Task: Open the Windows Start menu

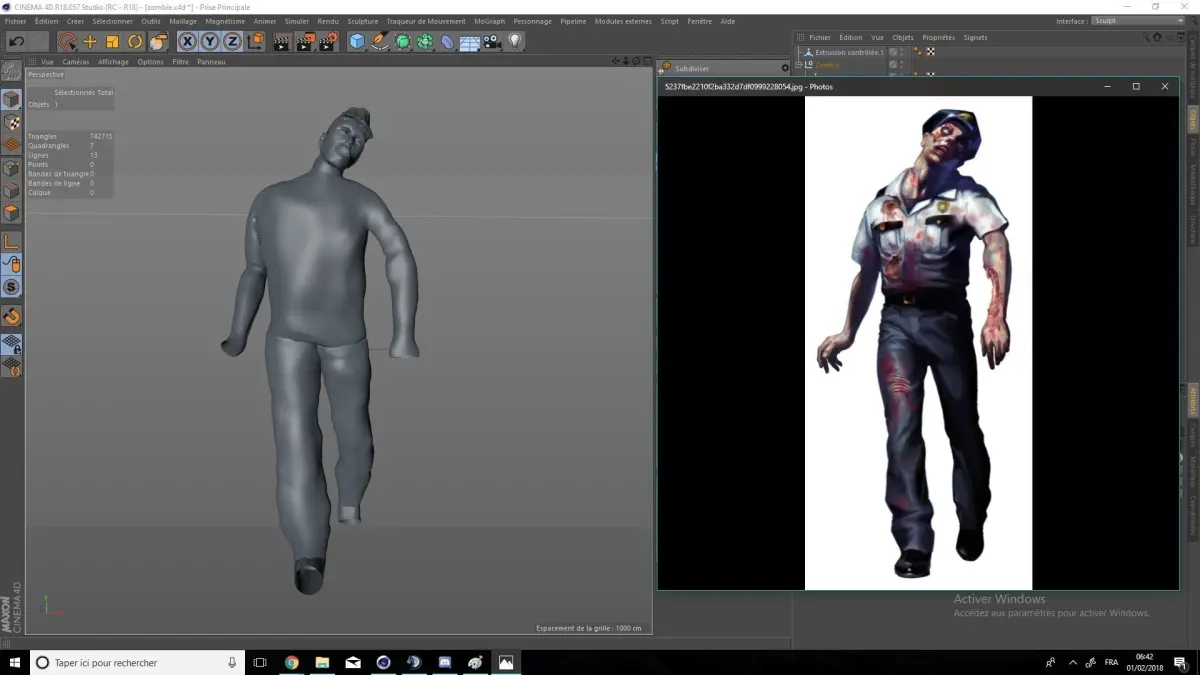Action: tap(14, 662)
